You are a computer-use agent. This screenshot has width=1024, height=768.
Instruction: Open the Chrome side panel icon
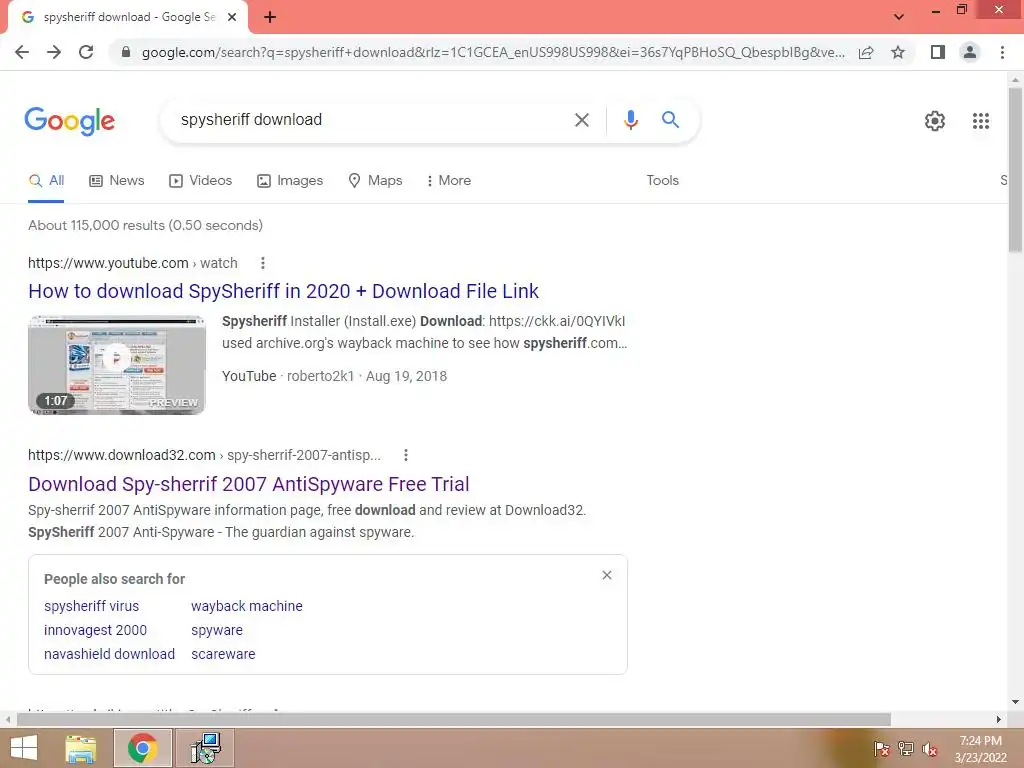[x=938, y=52]
